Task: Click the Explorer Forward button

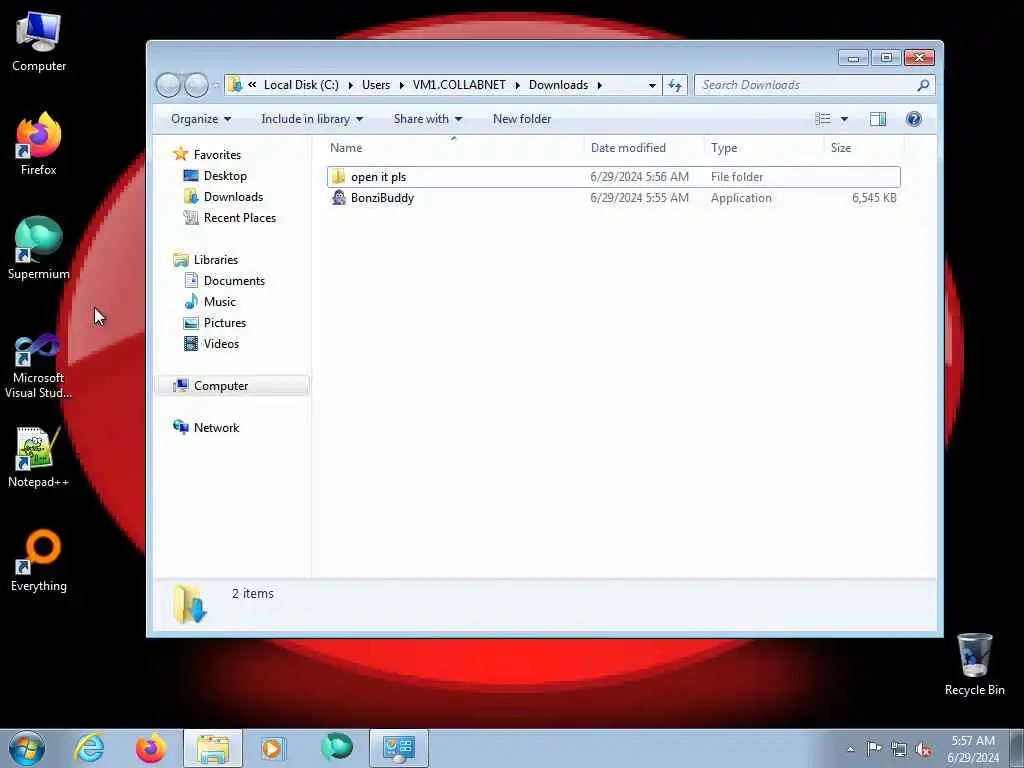Action: [197, 85]
